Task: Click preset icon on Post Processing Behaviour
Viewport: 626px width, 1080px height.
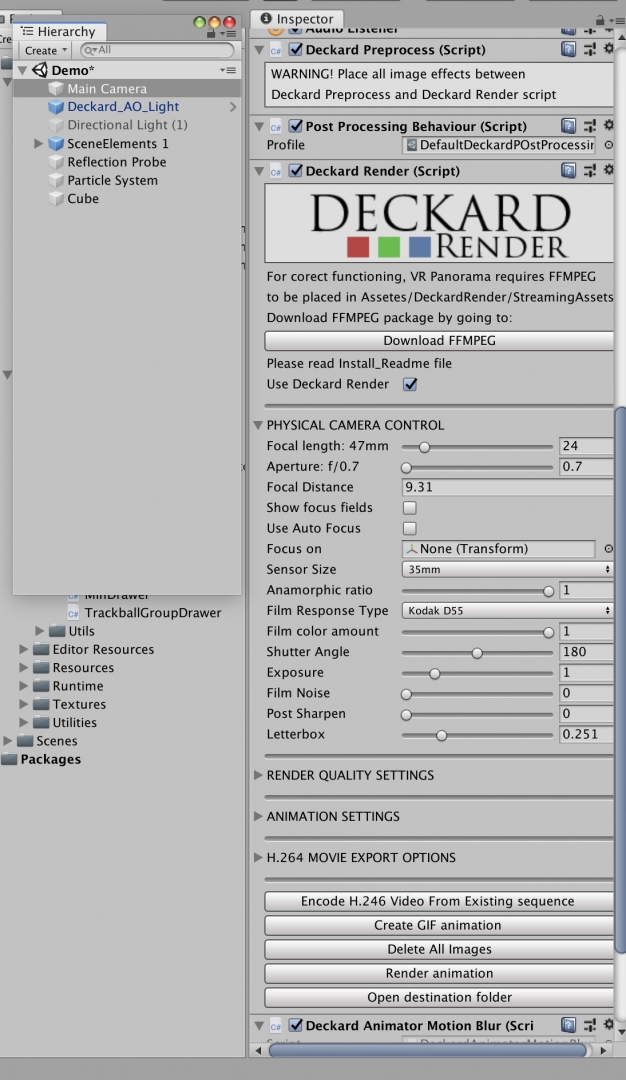Action: tap(589, 126)
